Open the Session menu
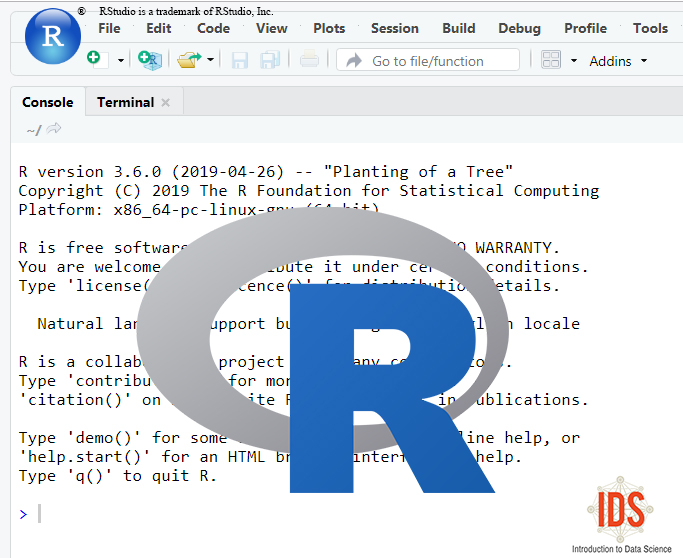 [395, 28]
